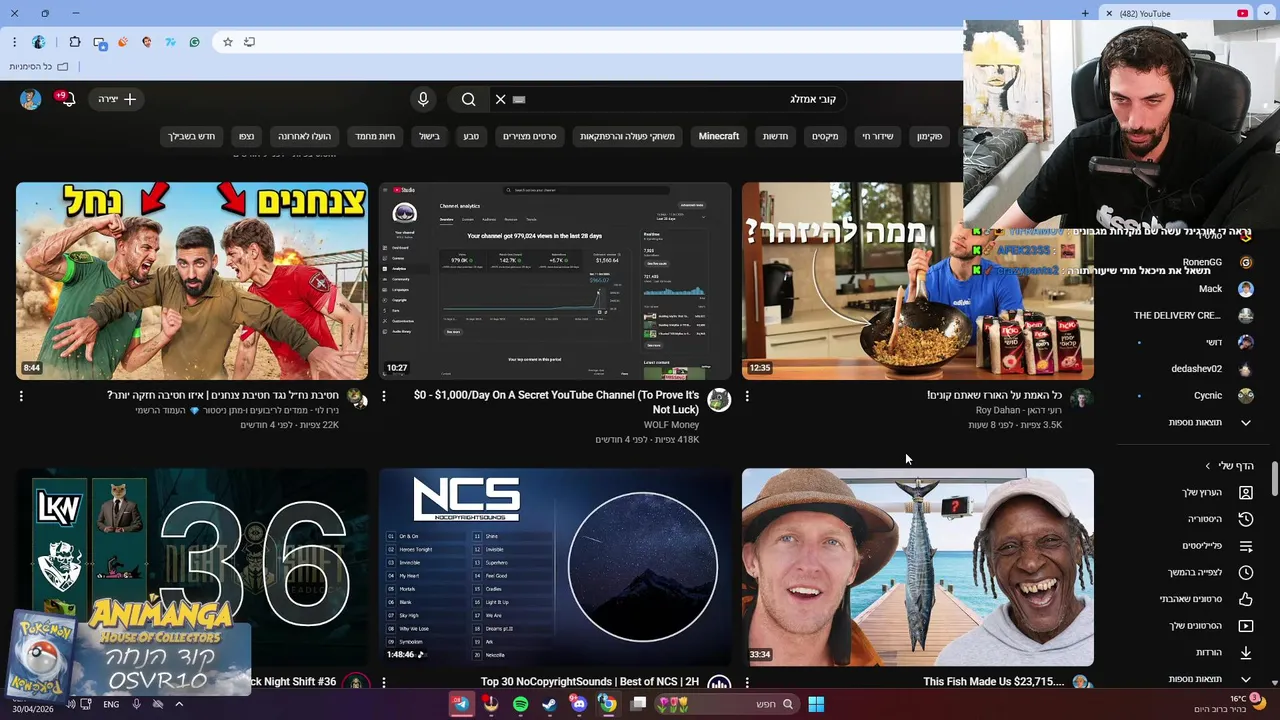Show hidden system tray icons chevron
This screenshot has height=720, width=1280.
(179, 704)
